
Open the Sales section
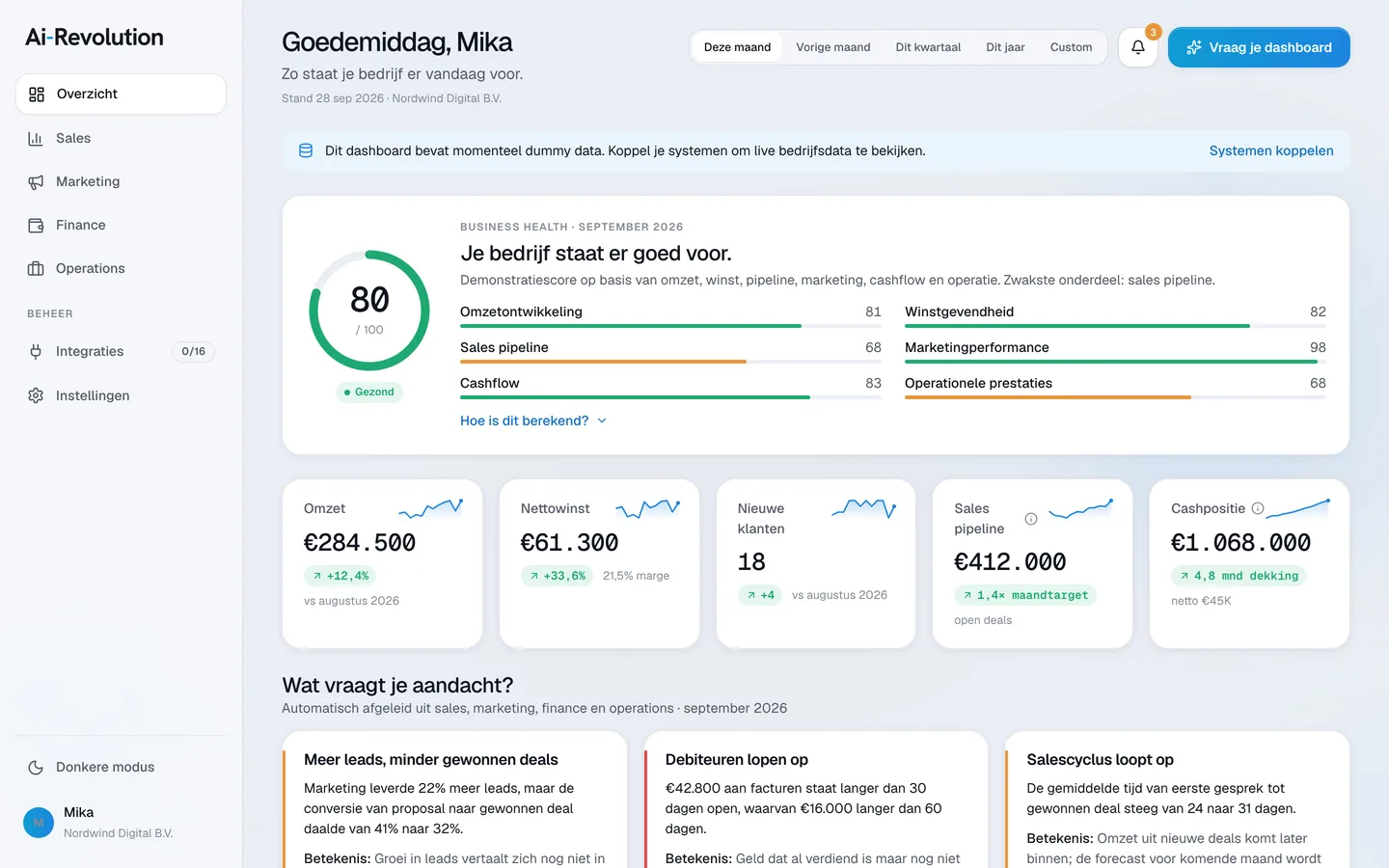[x=122, y=138]
